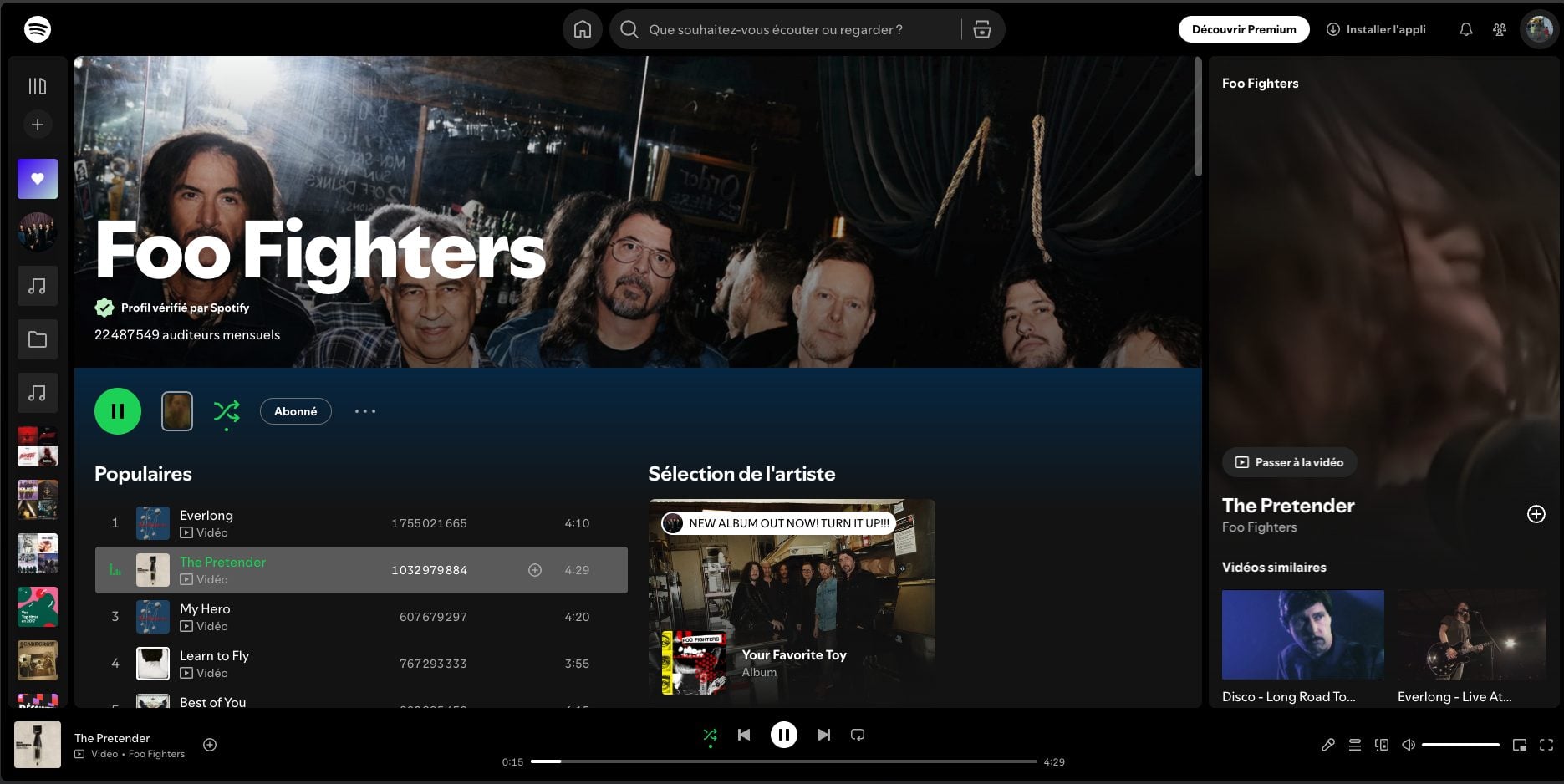
Task: Open connect to a device icon
Action: (x=1382, y=745)
